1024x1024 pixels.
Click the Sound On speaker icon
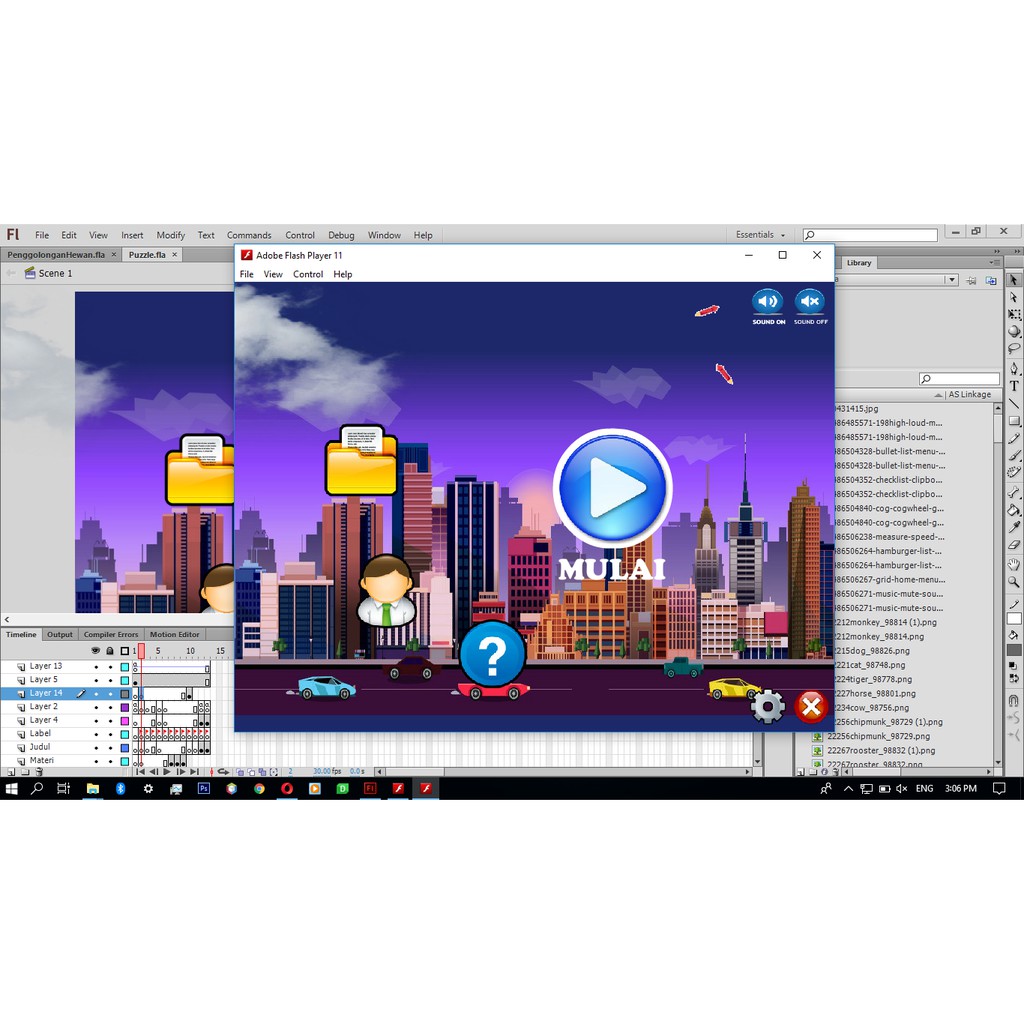tap(768, 301)
